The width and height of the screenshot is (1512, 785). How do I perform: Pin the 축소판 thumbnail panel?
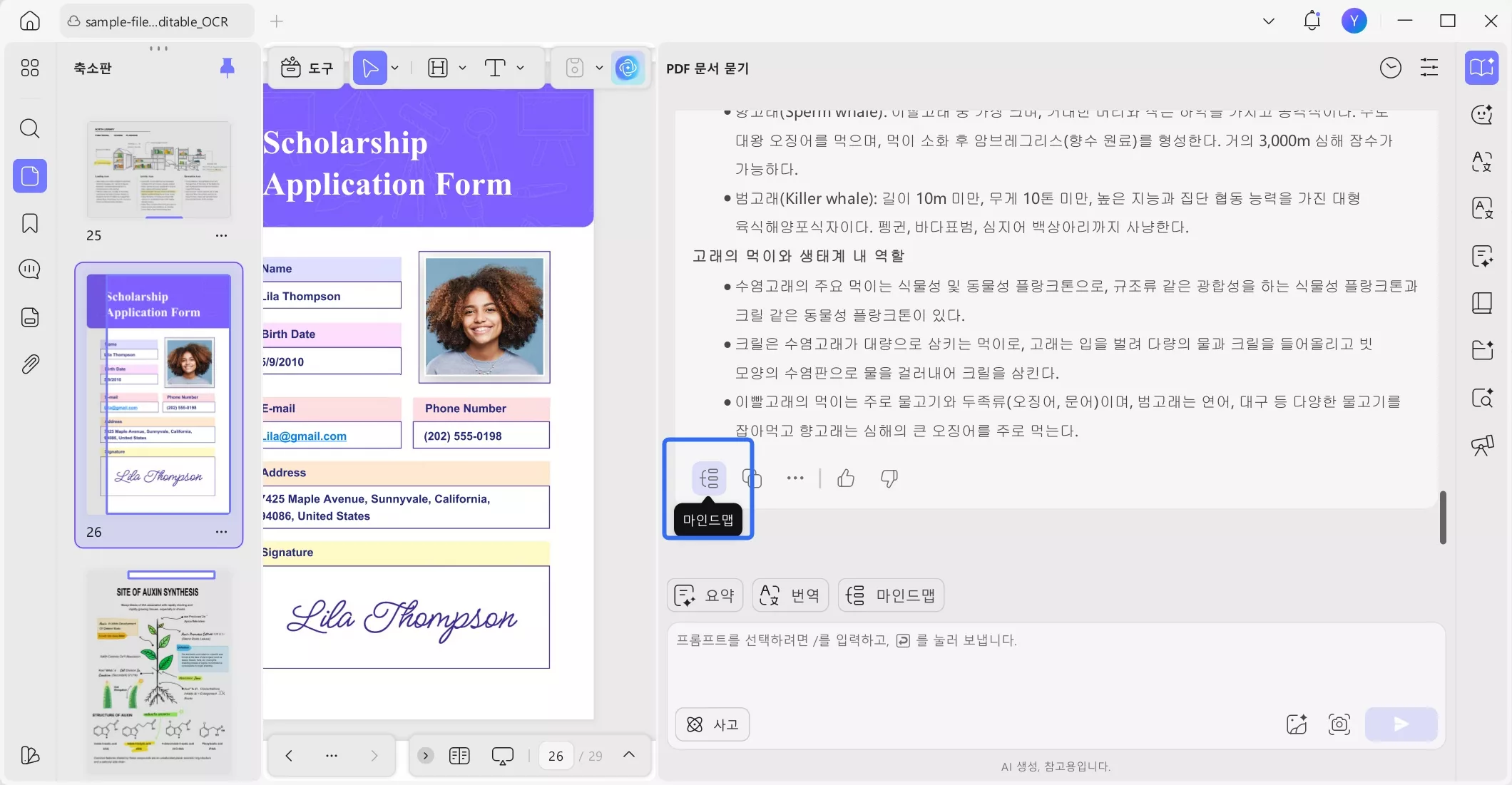pyautogui.click(x=227, y=66)
